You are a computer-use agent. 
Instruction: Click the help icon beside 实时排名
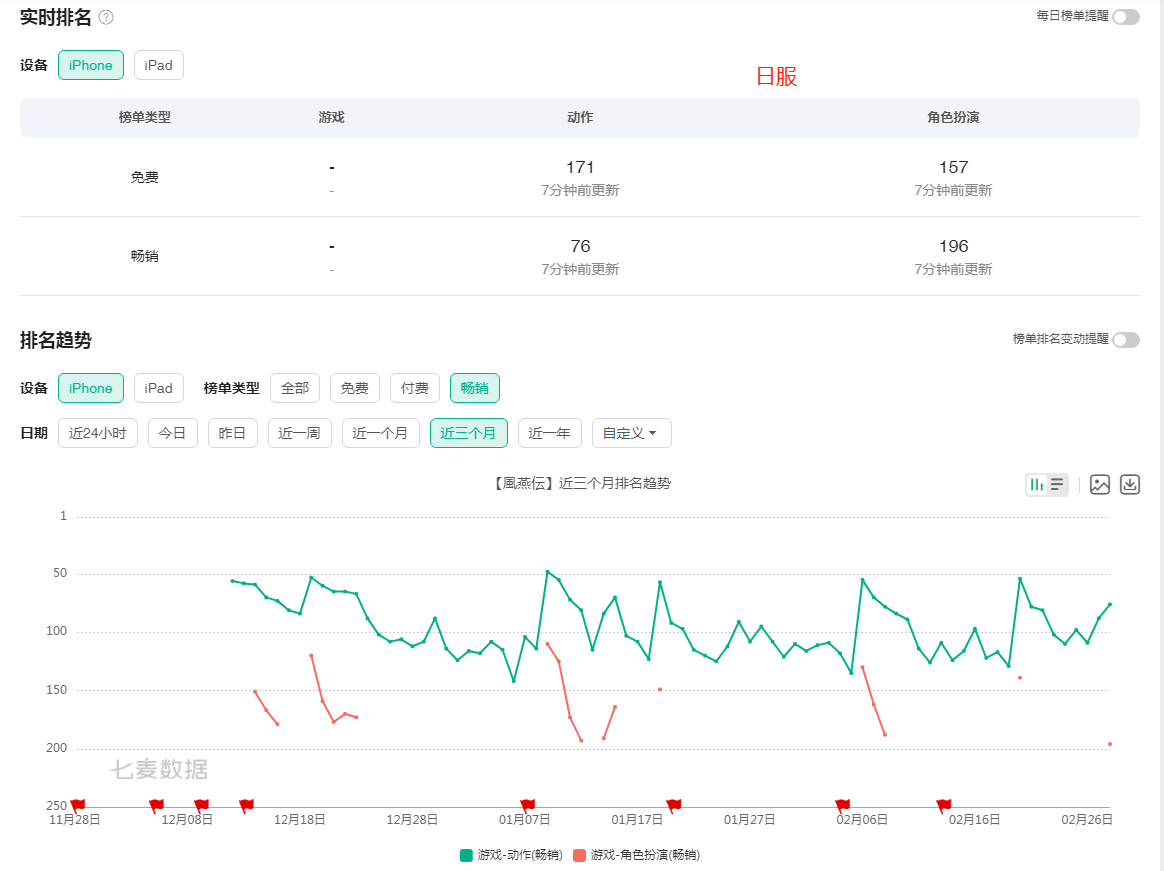coord(106,17)
